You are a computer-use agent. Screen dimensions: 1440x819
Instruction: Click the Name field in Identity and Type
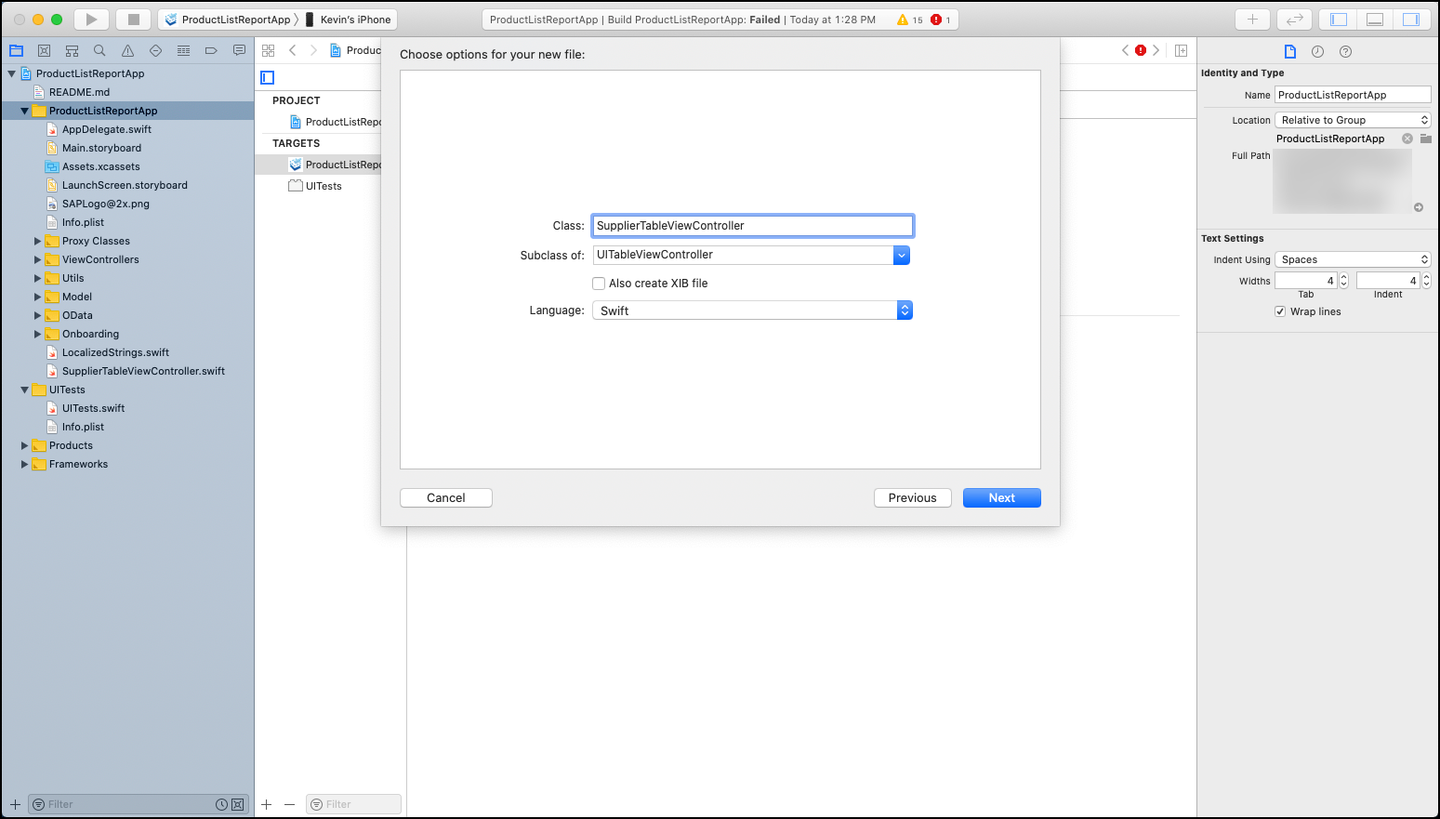1353,95
